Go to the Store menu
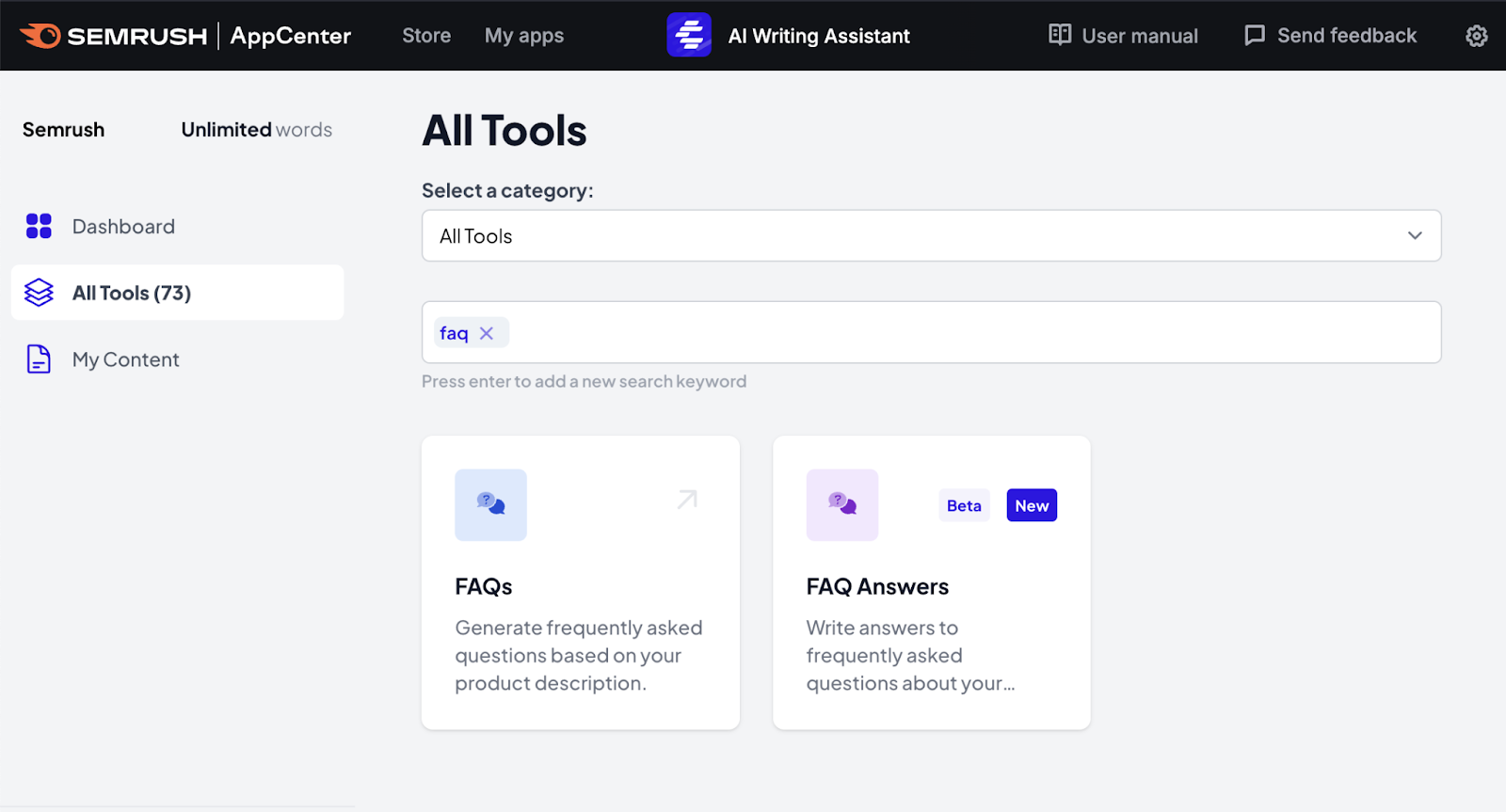The width and height of the screenshot is (1506, 812). point(426,36)
